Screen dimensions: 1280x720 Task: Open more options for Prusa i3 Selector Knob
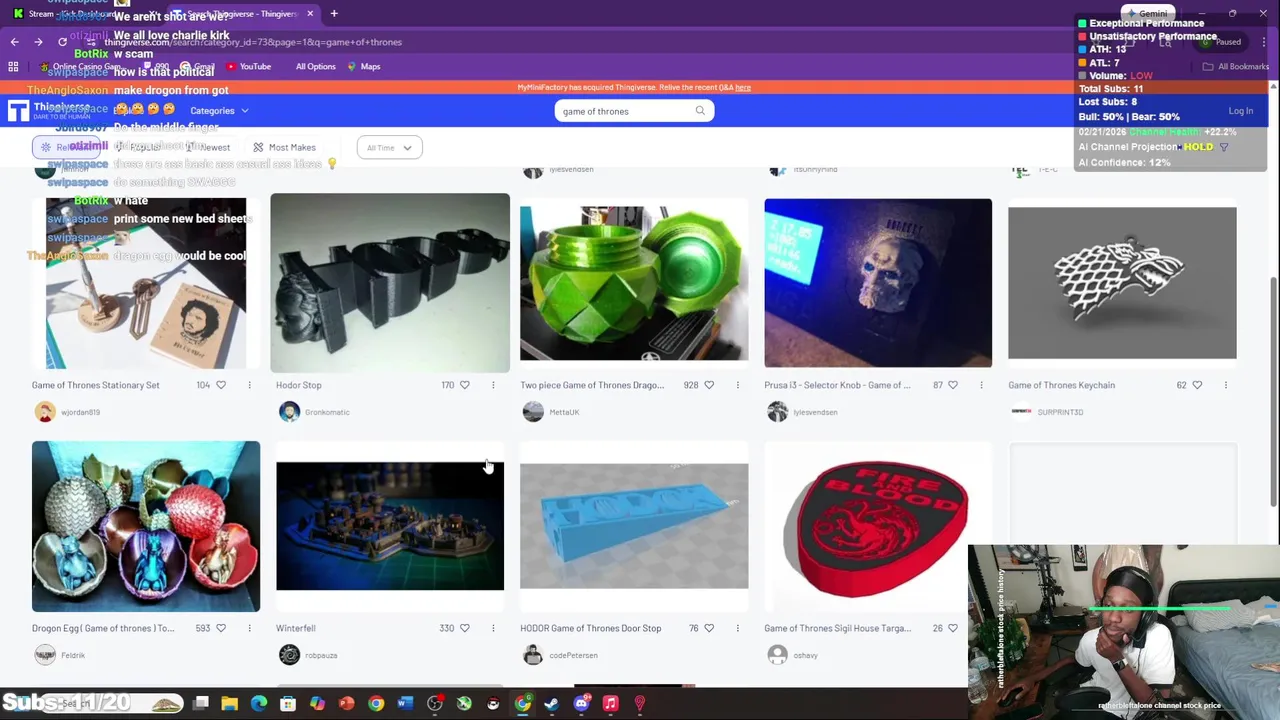tap(981, 385)
